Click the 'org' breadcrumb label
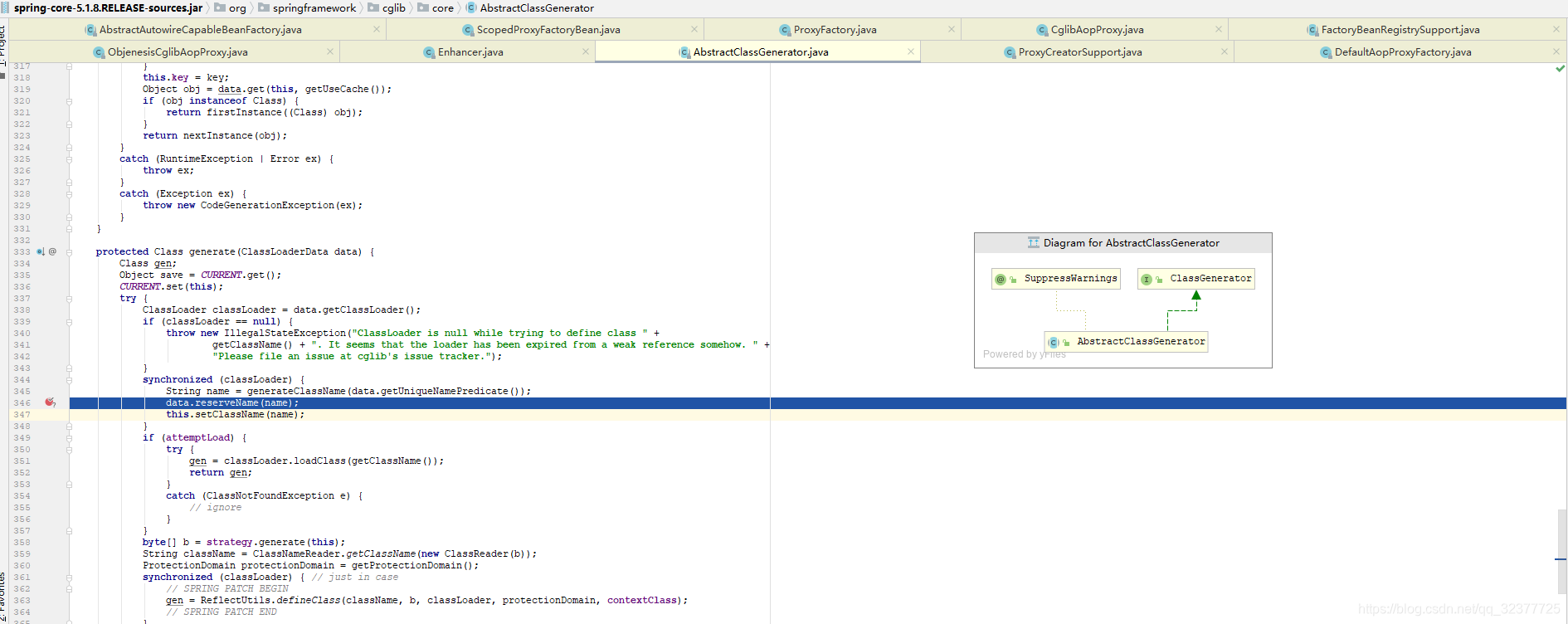The height and width of the screenshot is (624, 1568). click(x=237, y=8)
